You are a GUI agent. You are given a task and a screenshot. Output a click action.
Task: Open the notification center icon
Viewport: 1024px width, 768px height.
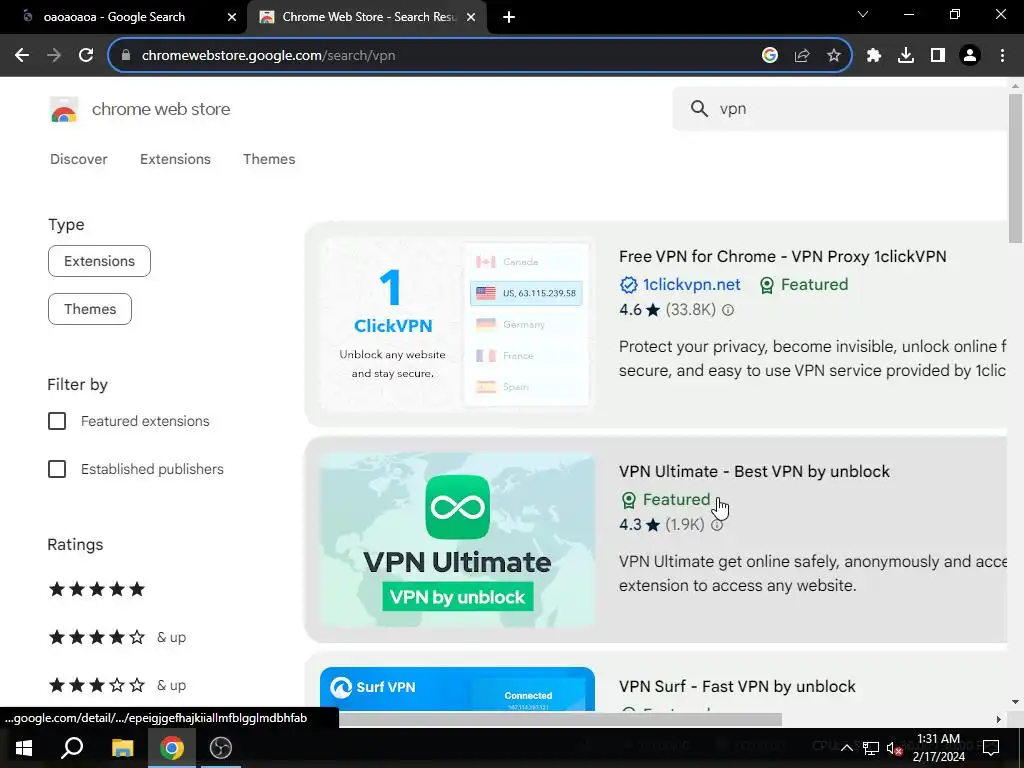coord(991,748)
